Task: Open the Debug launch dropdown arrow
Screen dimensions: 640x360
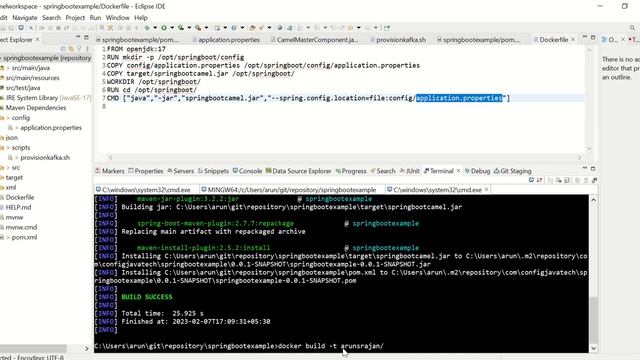Action: coord(155,28)
